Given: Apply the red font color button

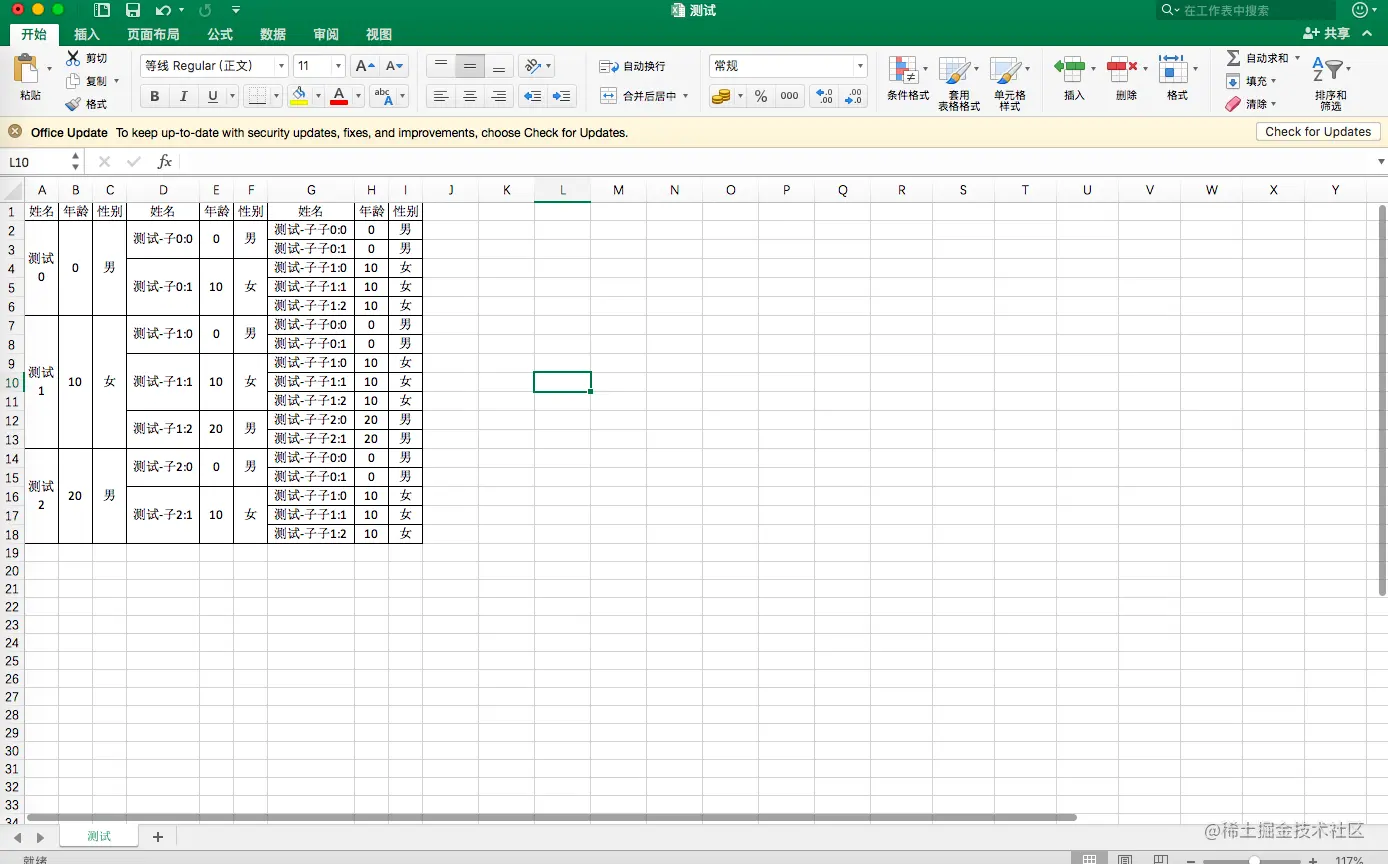Looking at the screenshot, I should pyautogui.click(x=339, y=96).
